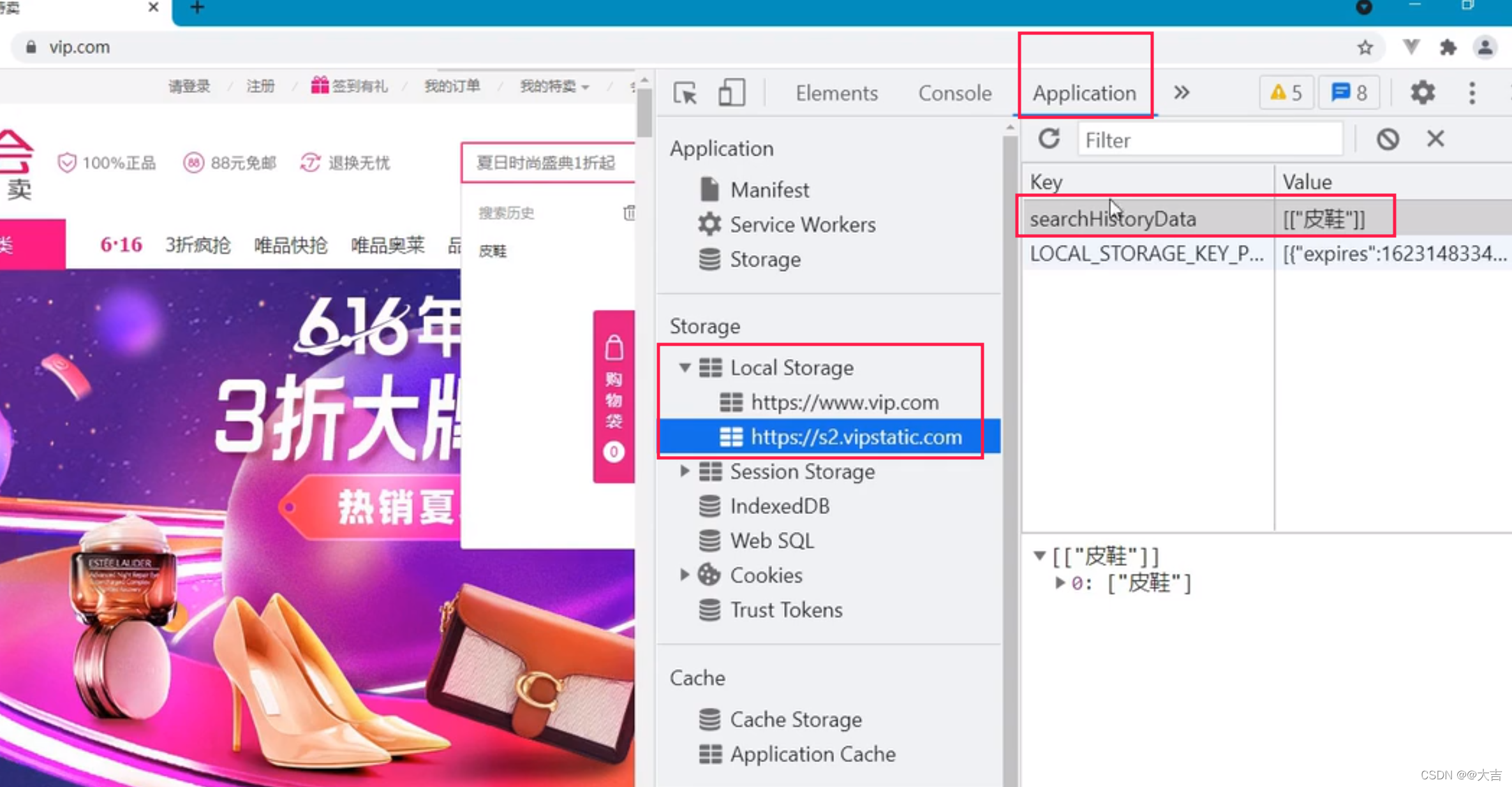
Task: Select https://www.vip.com local storage
Action: click(x=844, y=402)
